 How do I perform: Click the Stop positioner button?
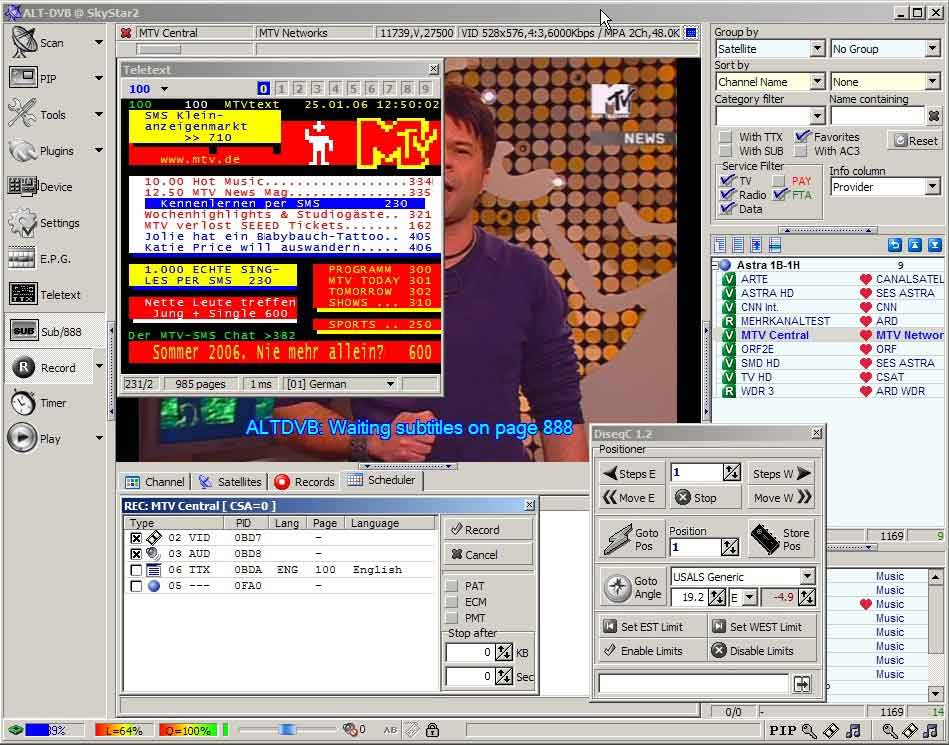[704, 497]
